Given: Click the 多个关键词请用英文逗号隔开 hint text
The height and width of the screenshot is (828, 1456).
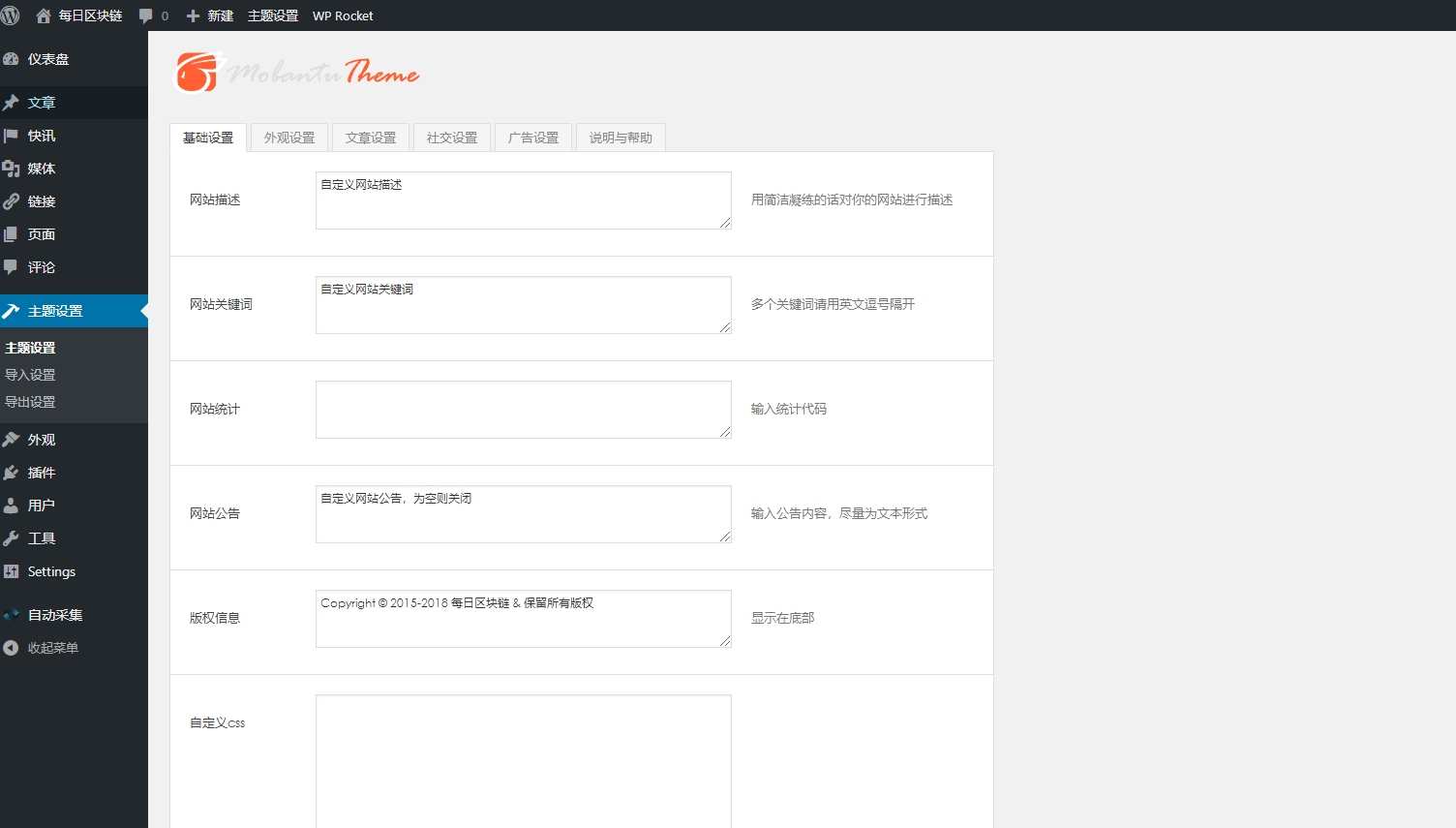Looking at the screenshot, I should (x=833, y=304).
